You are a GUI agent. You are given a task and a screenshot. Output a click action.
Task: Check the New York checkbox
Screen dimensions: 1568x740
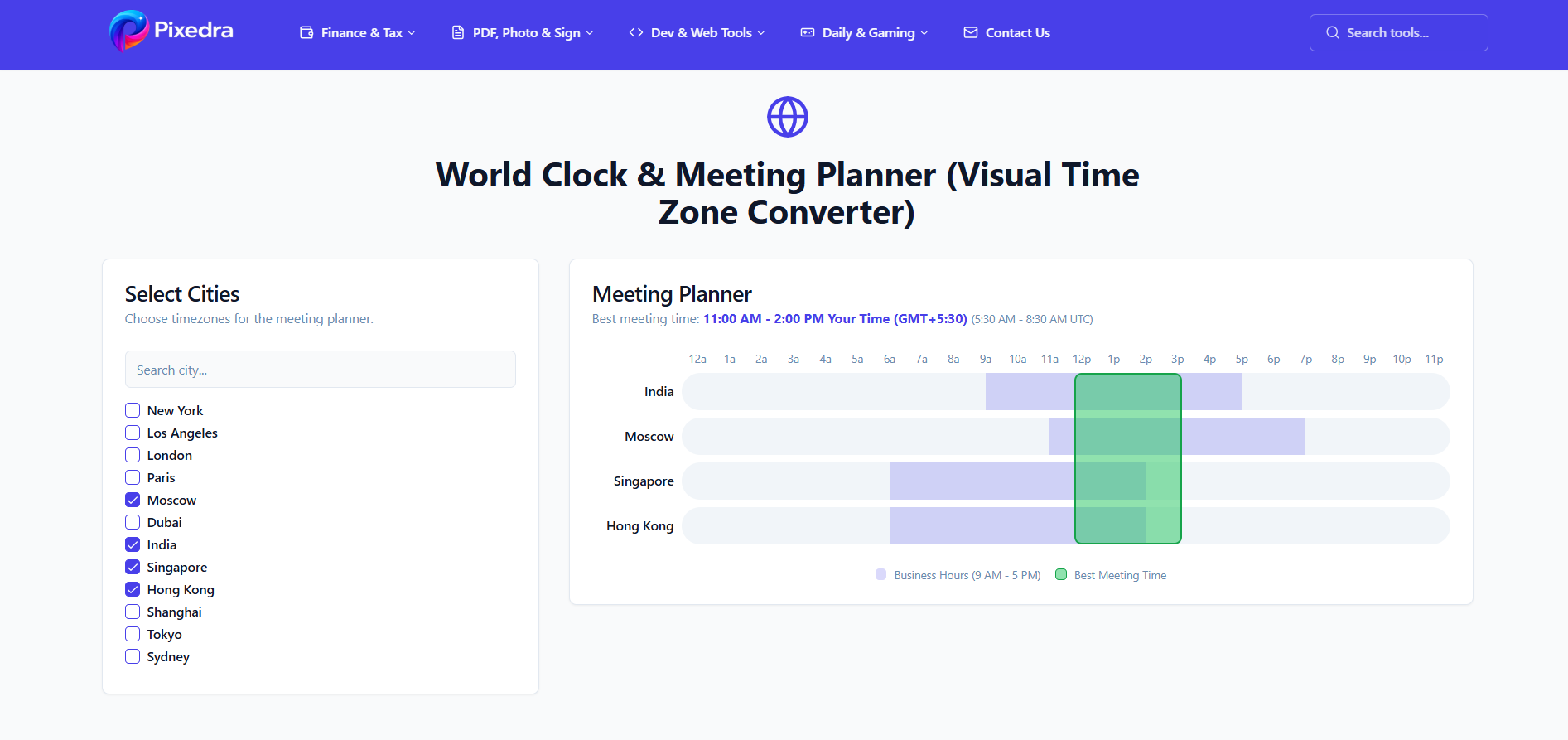click(x=133, y=410)
